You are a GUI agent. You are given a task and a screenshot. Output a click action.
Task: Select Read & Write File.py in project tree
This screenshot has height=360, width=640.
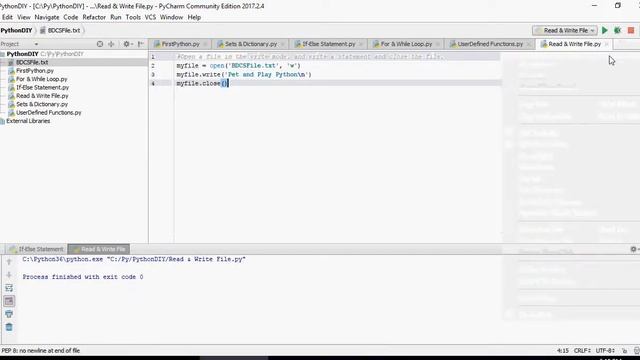[x=42, y=96]
